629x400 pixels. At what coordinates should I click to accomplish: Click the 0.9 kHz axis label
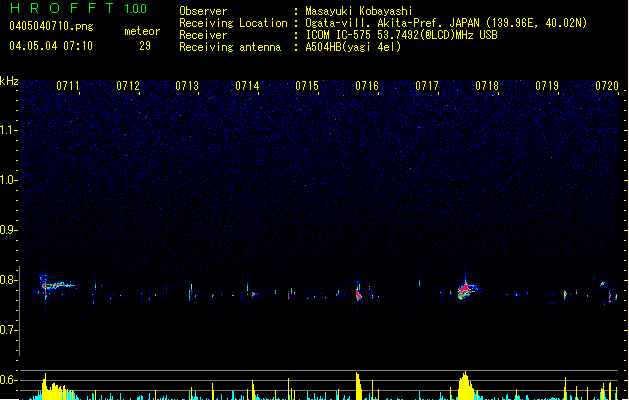8,230
